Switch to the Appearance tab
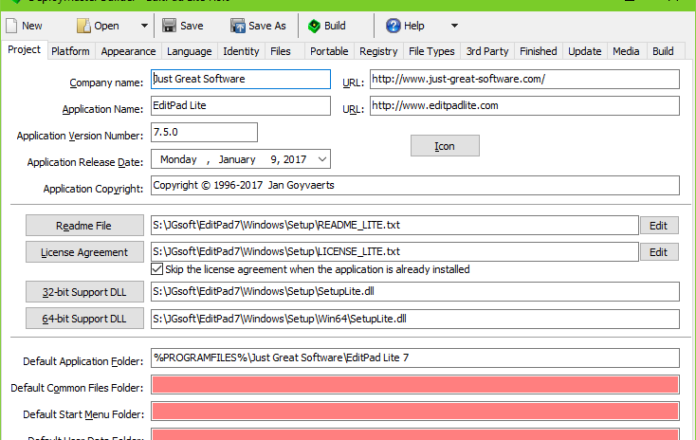696x440 pixels. 128,52
